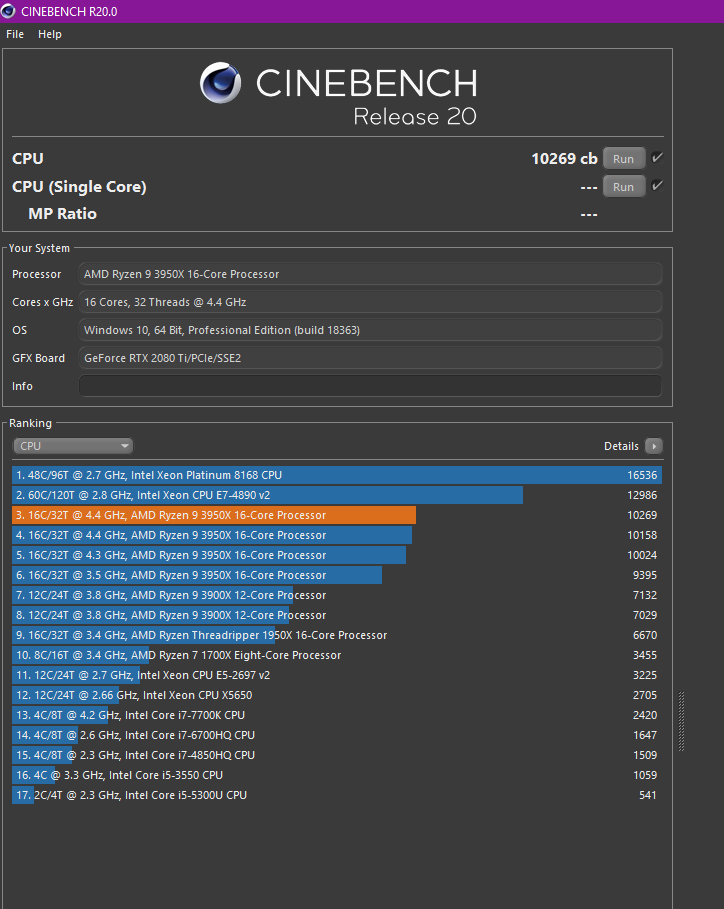Select ranking row 7 Ryzen 9 3900X

[337, 595]
